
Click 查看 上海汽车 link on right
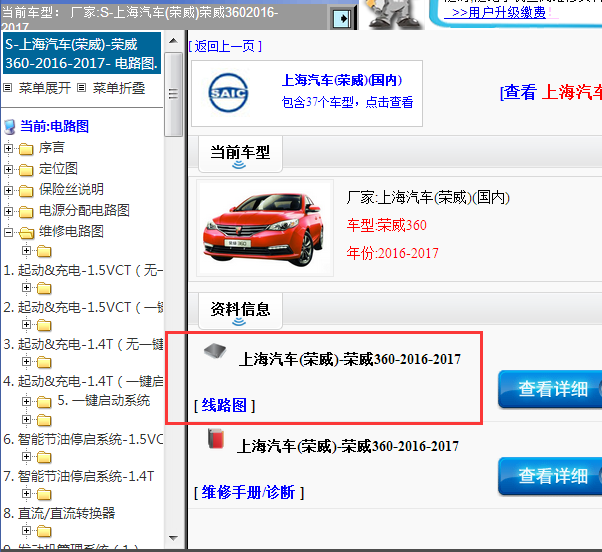coord(551,92)
